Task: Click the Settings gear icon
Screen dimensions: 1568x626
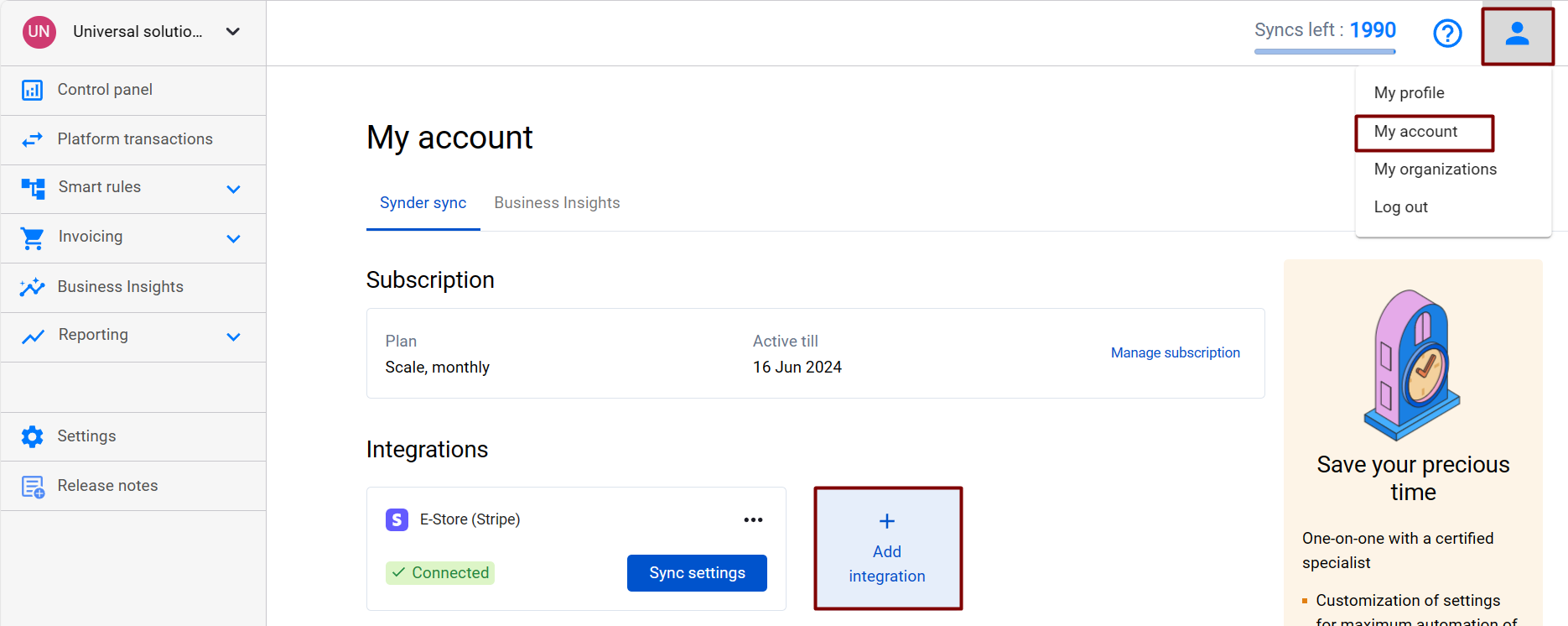Action: pyautogui.click(x=32, y=436)
